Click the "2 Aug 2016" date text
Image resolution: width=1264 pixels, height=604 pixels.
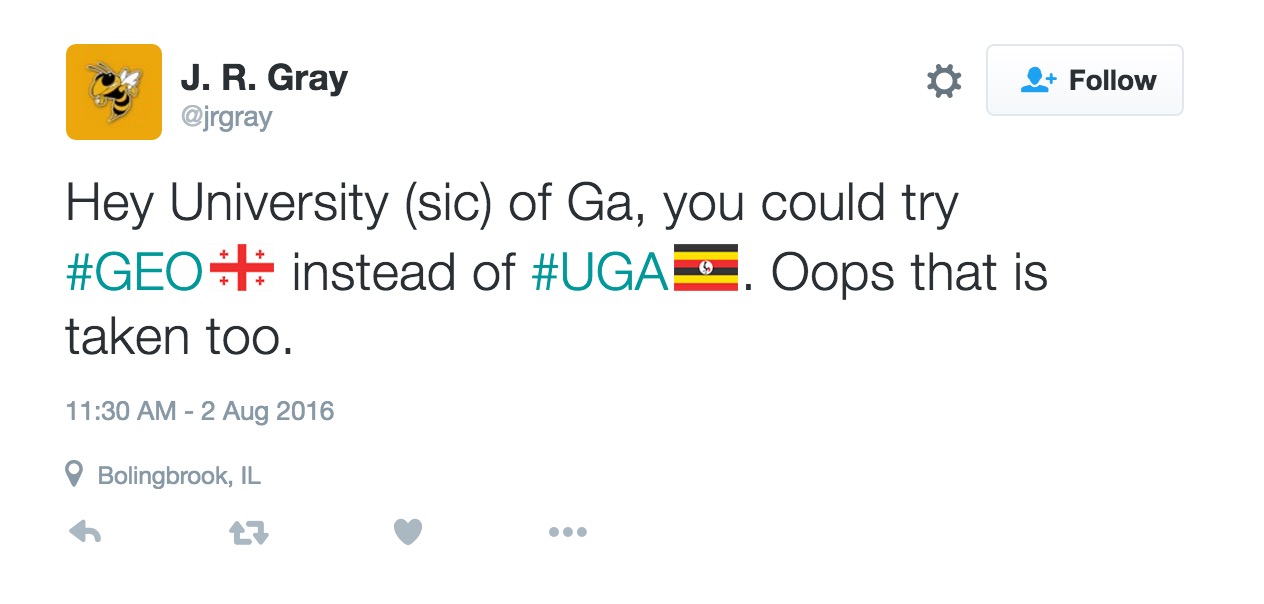tap(267, 411)
